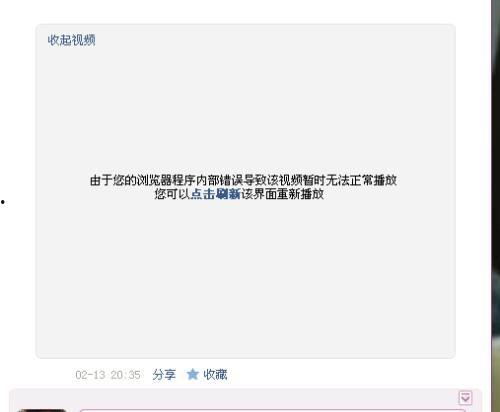Collapse the video via 收起视频
This screenshot has height=412, width=500.
[72, 40]
